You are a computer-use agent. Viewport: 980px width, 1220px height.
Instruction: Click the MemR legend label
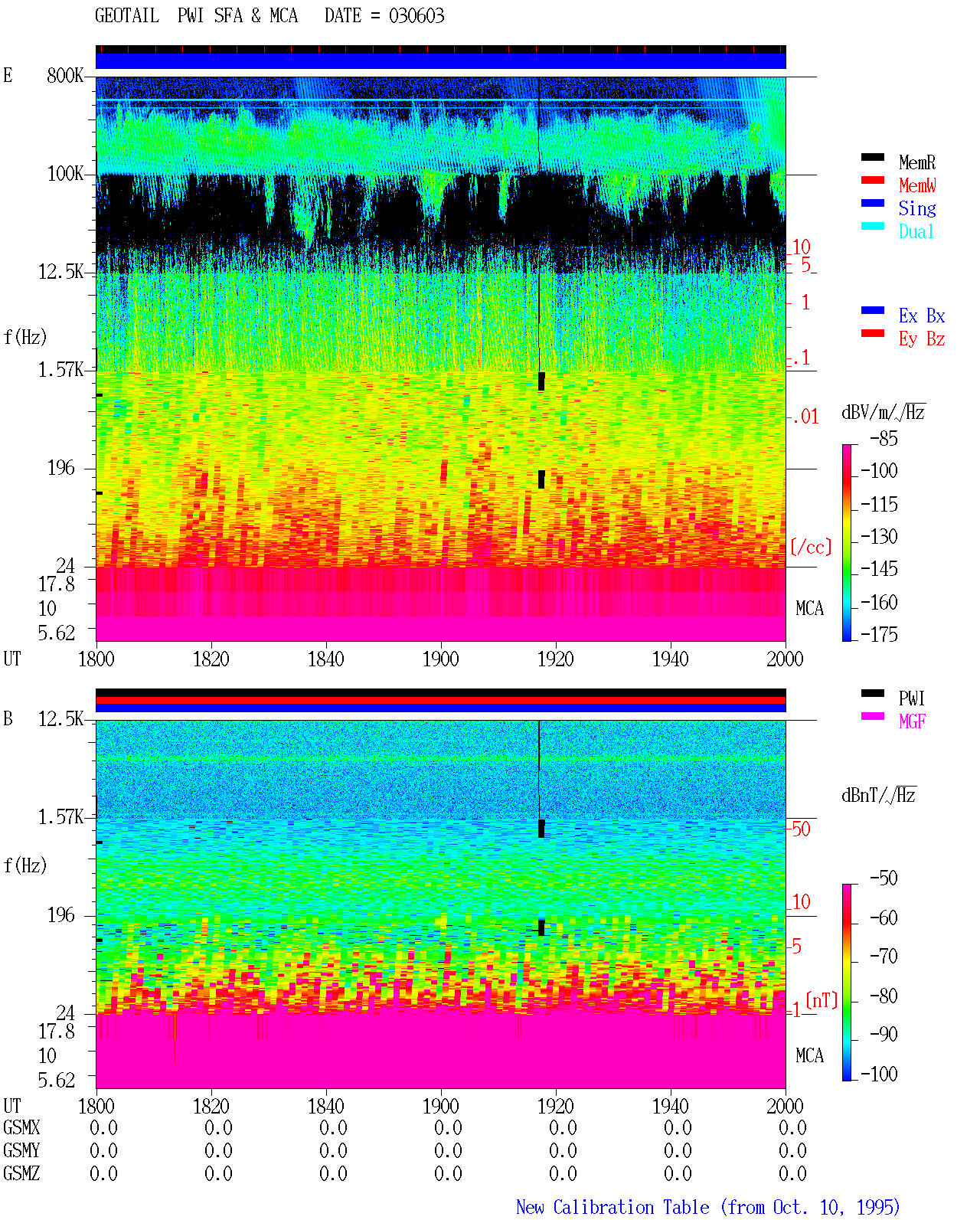point(917,162)
